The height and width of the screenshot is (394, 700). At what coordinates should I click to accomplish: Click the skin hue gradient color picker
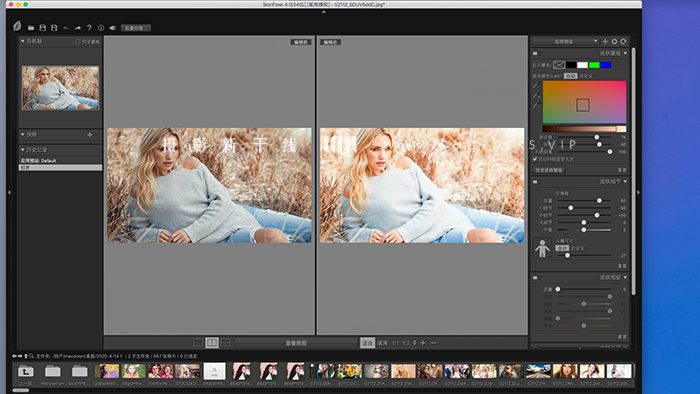coord(584,102)
